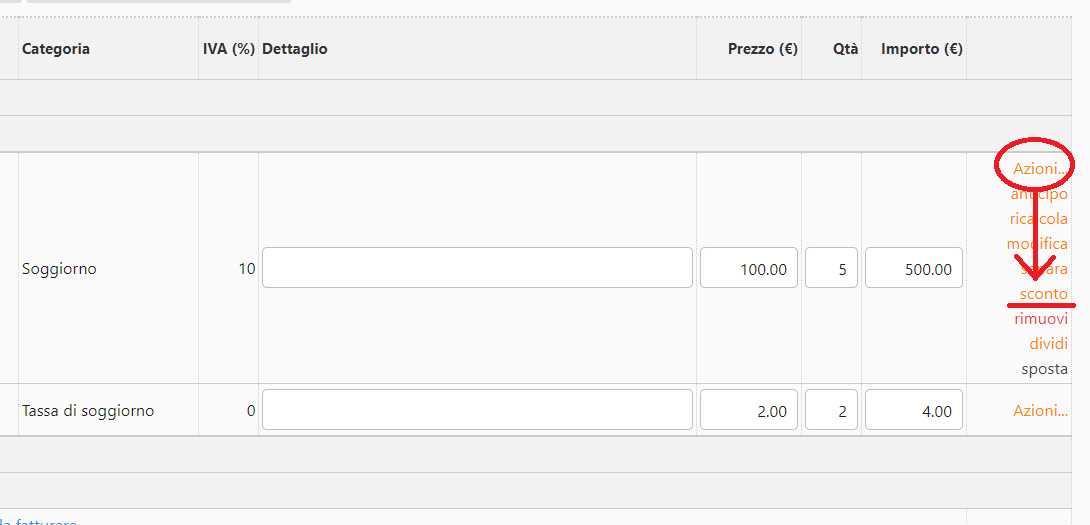Click the Tassa di soggiorno price field 2.00
This screenshot has height=525, width=1090.
tap(749, 410)
